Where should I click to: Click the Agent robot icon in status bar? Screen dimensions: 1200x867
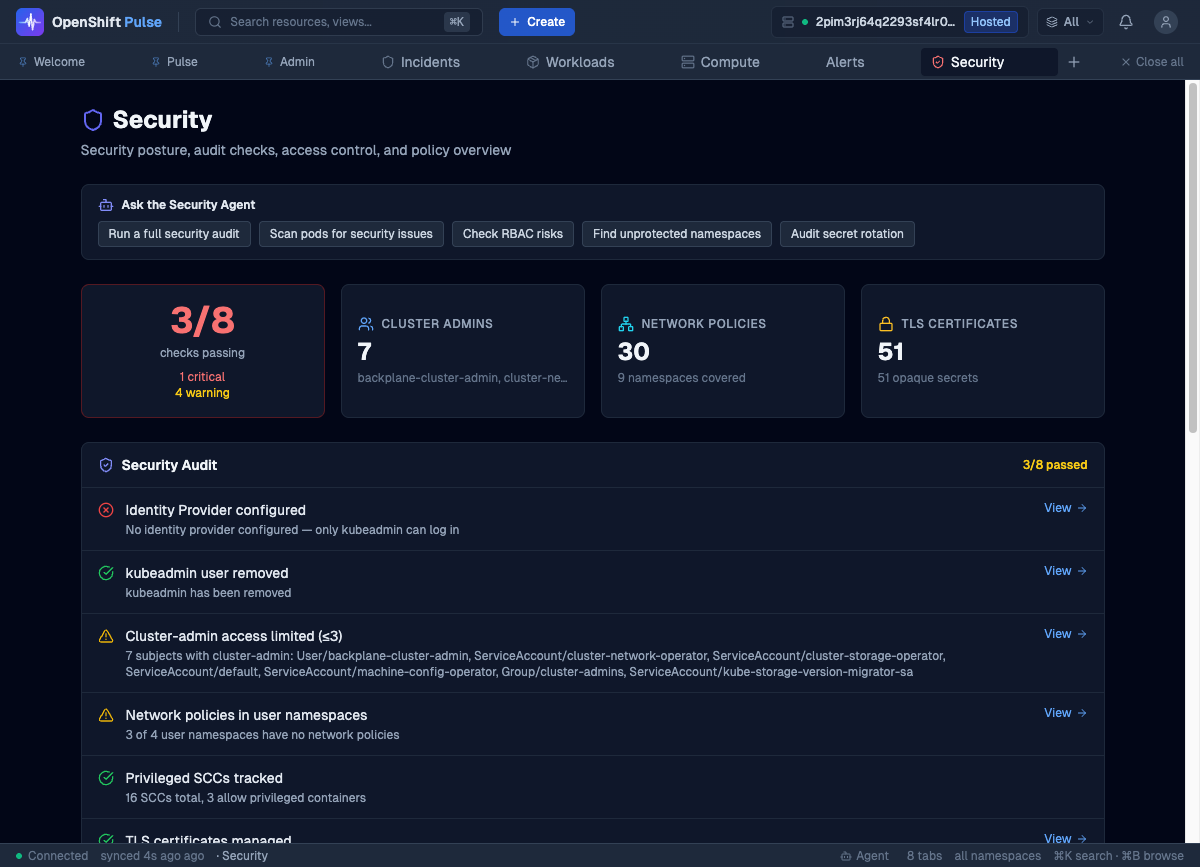[846, 856]
